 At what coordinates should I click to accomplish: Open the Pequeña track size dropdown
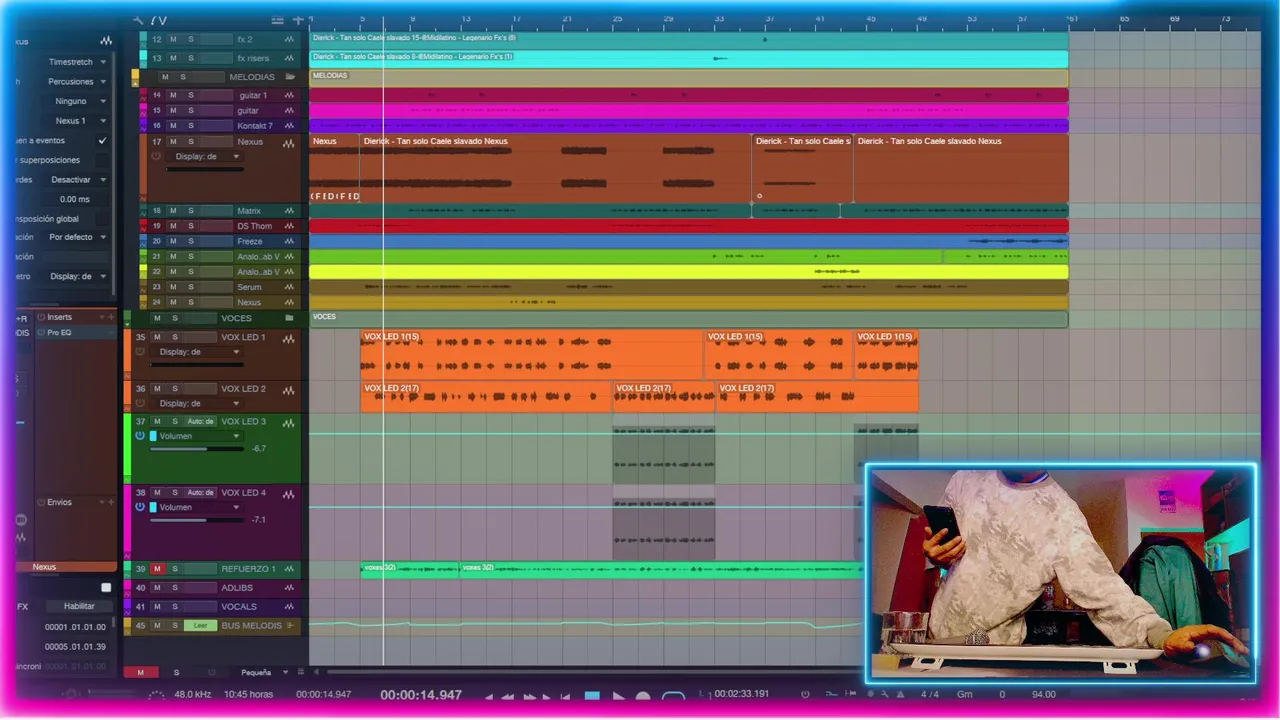click(x=264, y=673)
